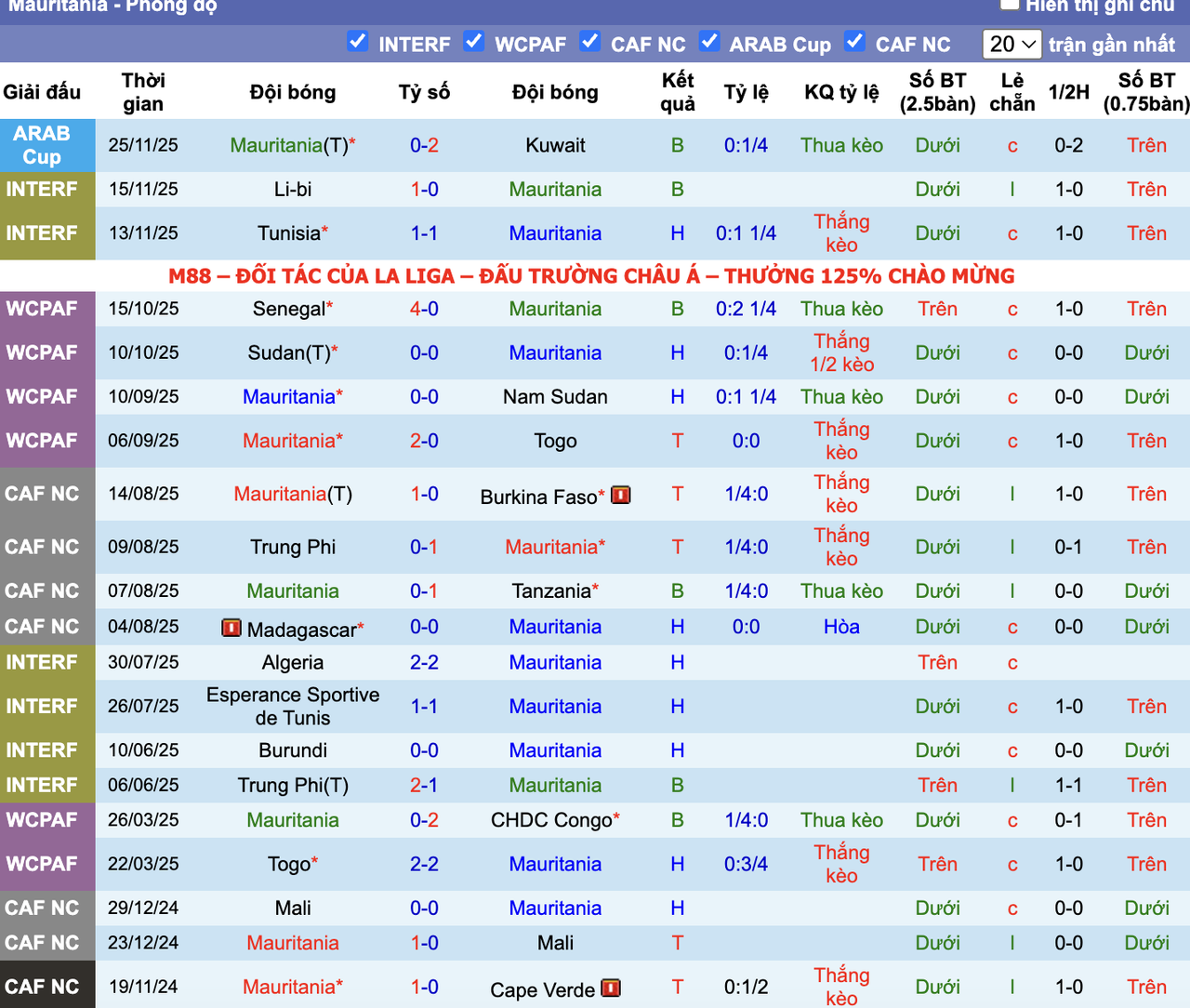Click the 0:2 1/4 odds in Senegal row
Viewport: 1190px width, 1008px height.
746,309
